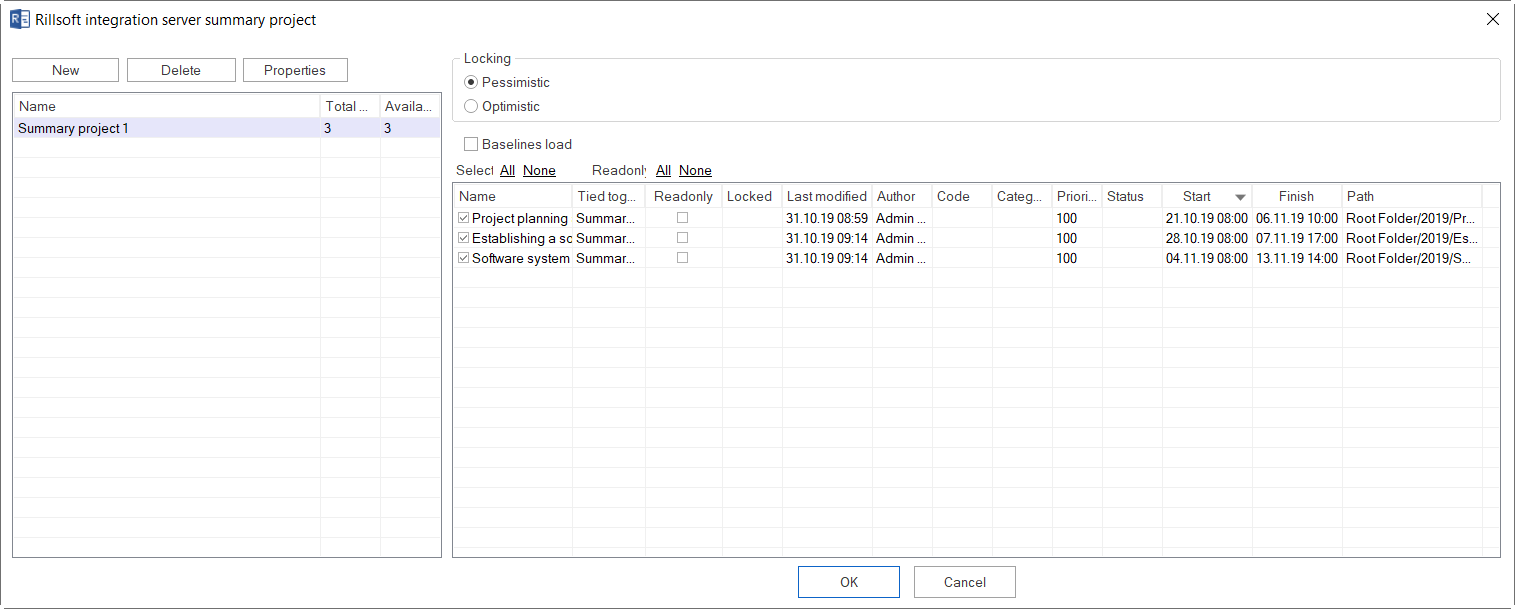
Task: Confirm with the OK button
Action: point(849,582)
